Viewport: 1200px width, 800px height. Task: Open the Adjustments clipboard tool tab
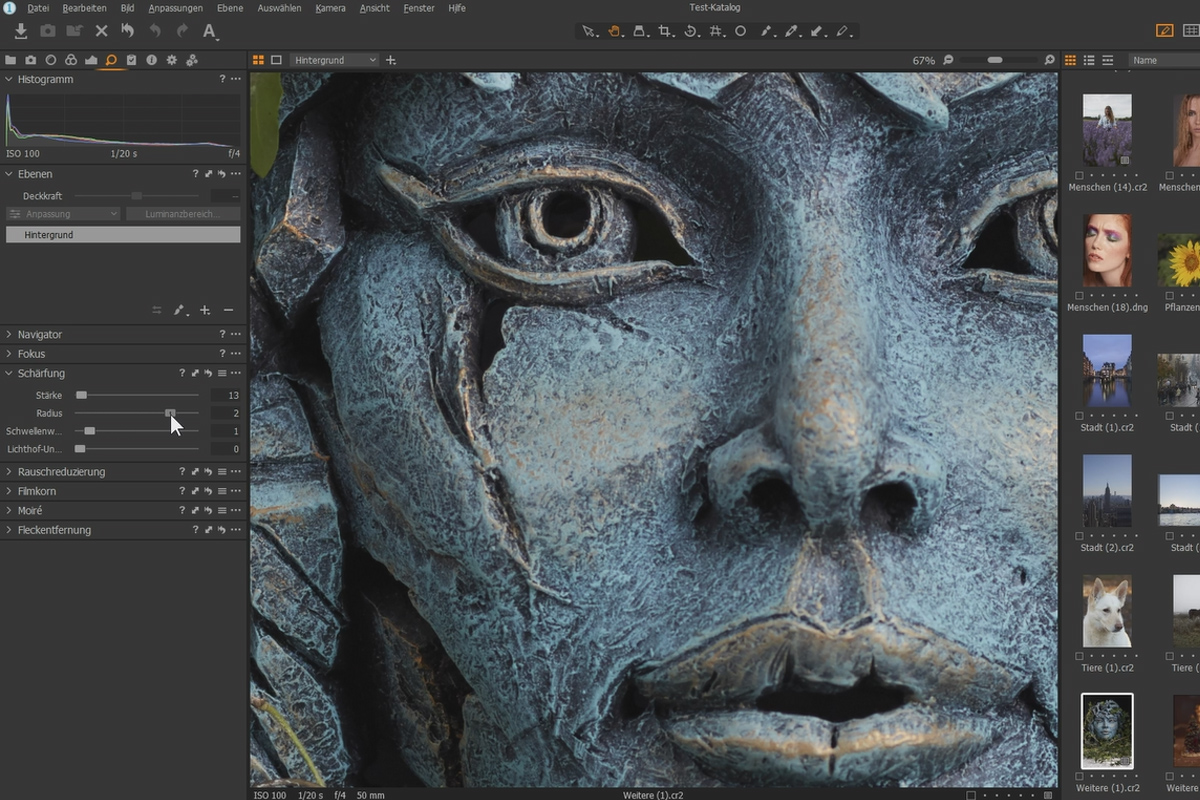coord(131,60)
